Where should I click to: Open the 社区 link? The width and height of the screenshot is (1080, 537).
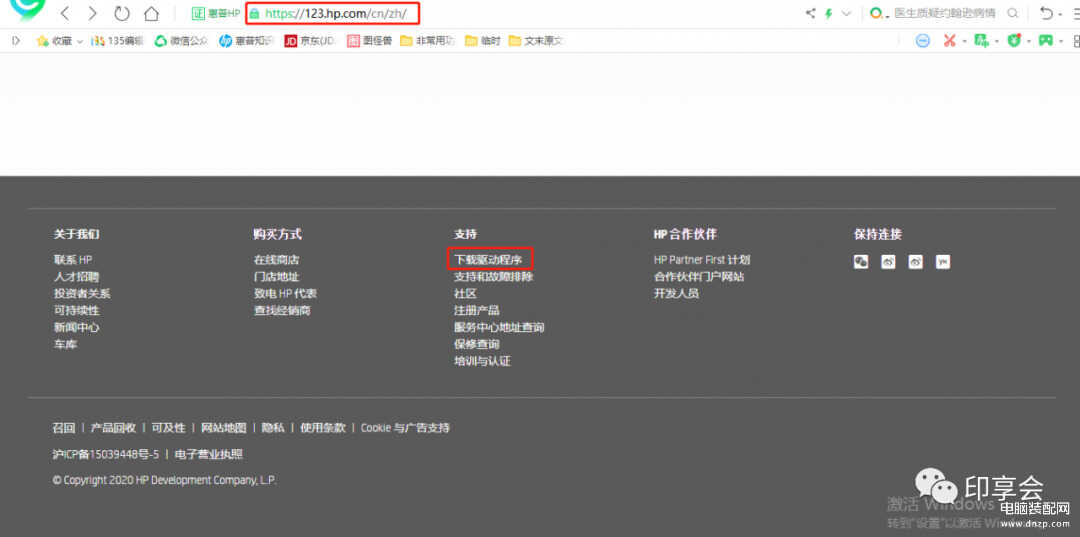coord(465,293)
